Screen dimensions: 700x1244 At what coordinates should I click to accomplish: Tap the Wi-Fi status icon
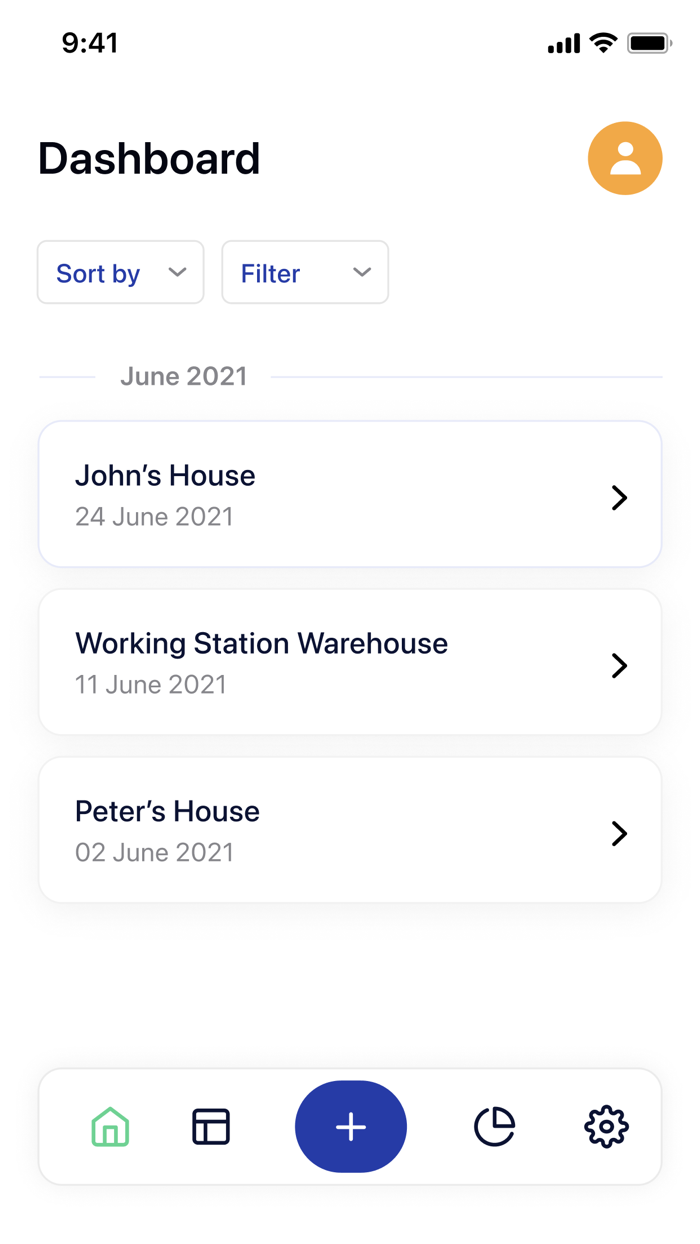(x=603, y=43)
